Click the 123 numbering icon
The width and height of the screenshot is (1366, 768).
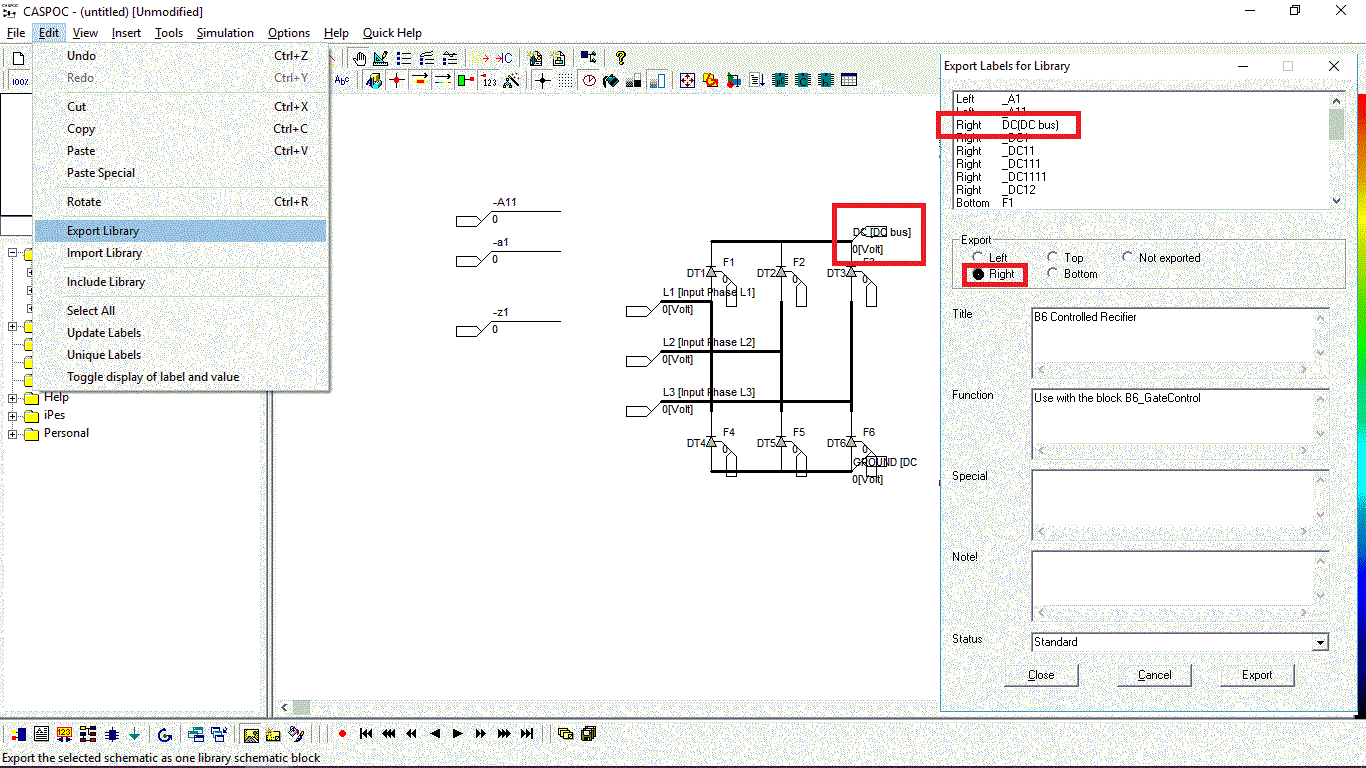(x=489, y=81)
